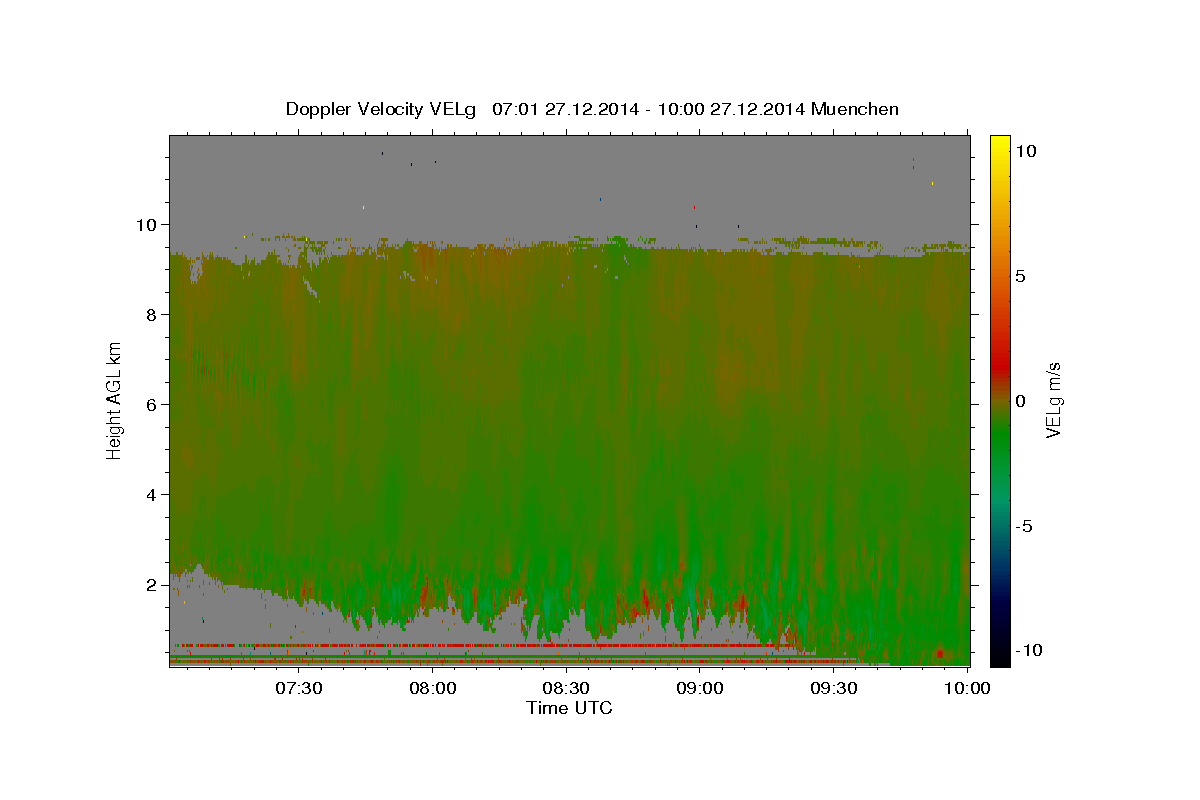This screenshot has width=1200, height=800.
Task: Click the '08:00' time tick label
Action: coord(432,688)
